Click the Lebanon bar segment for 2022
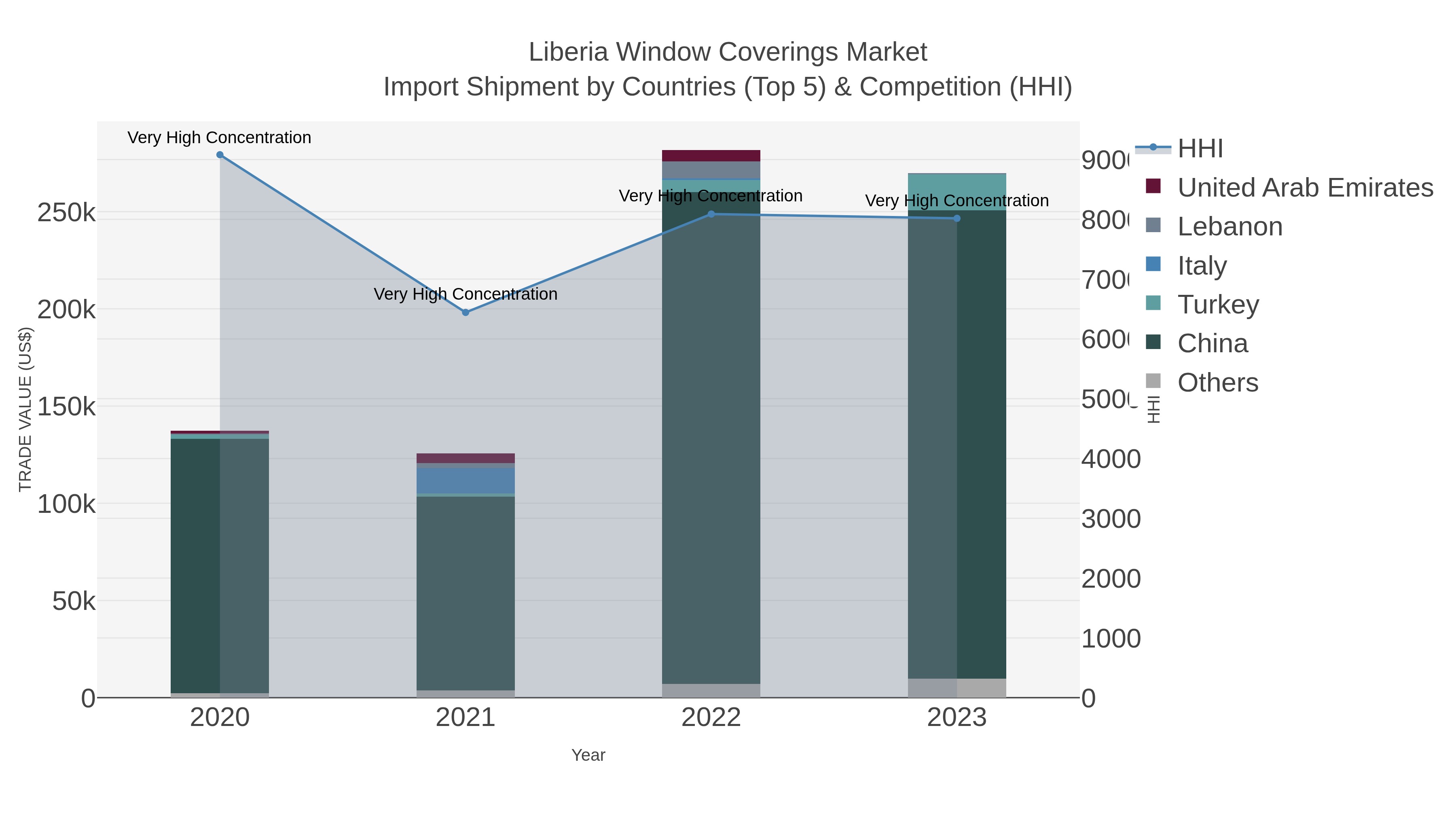Viewport: 1456px width, 819px height. point(711,170)
